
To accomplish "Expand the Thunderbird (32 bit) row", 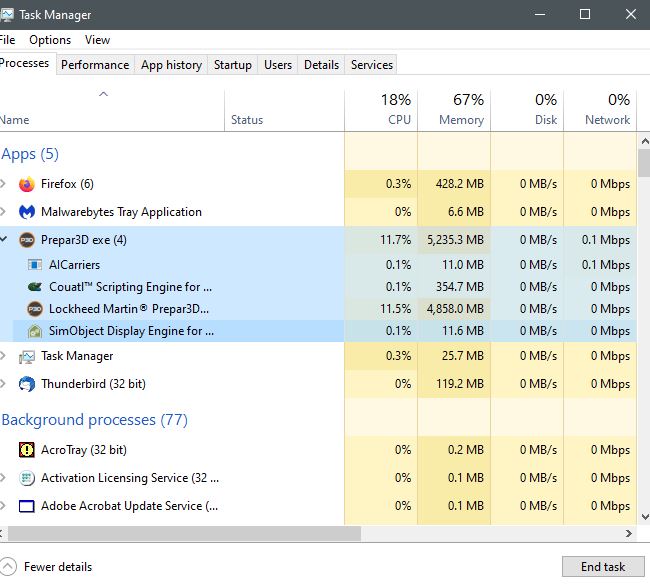I will 3,384.
